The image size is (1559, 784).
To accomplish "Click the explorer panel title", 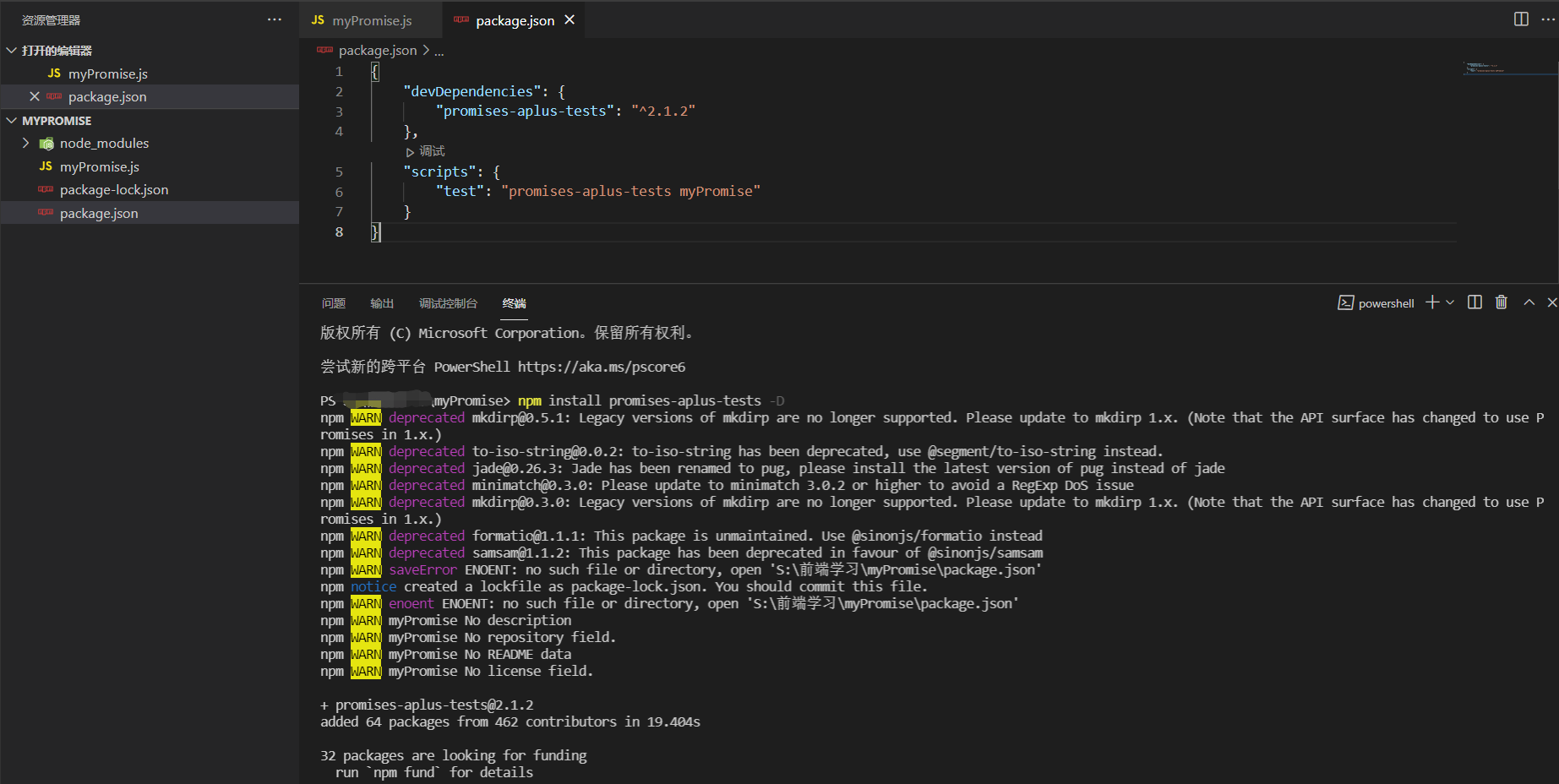I will (x=52, y=20).
